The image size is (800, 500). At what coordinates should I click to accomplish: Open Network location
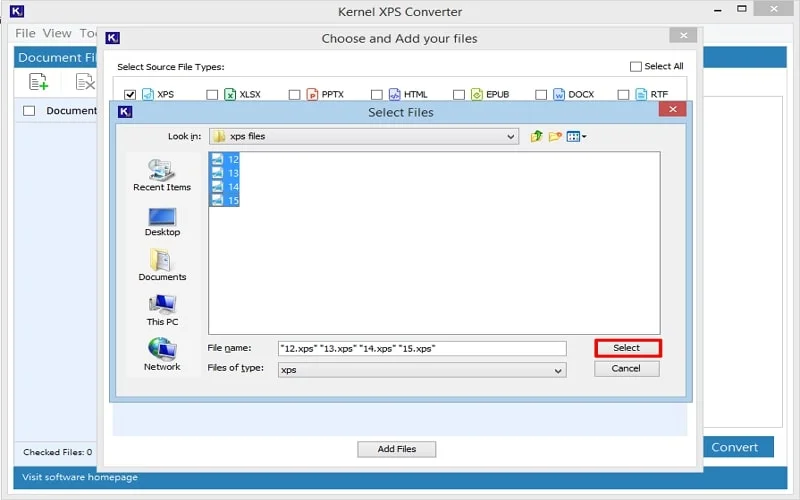click(x=162, y=354)
